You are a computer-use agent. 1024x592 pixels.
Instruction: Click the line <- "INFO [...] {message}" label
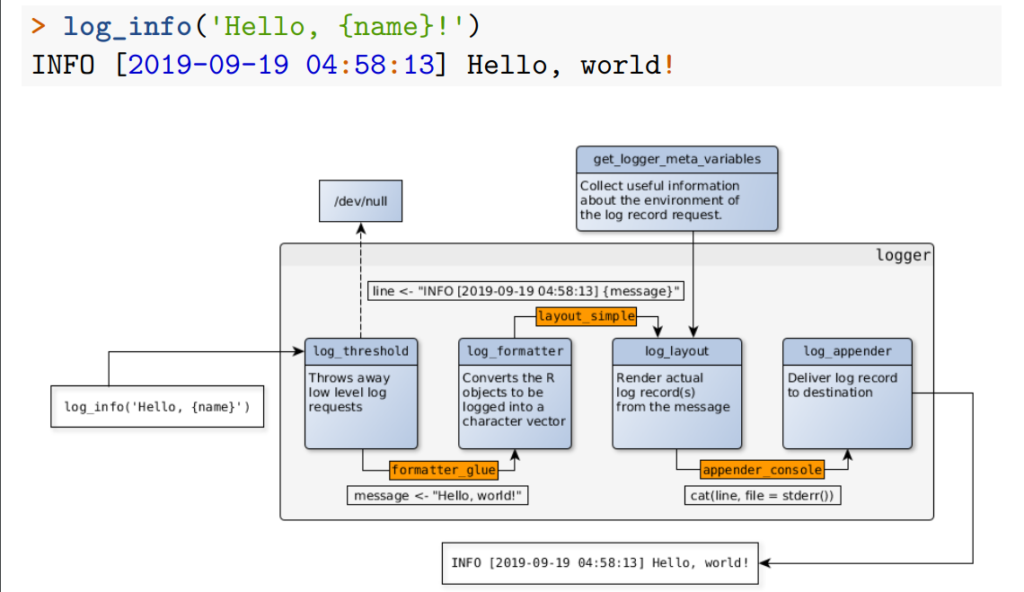pos(526,291)
